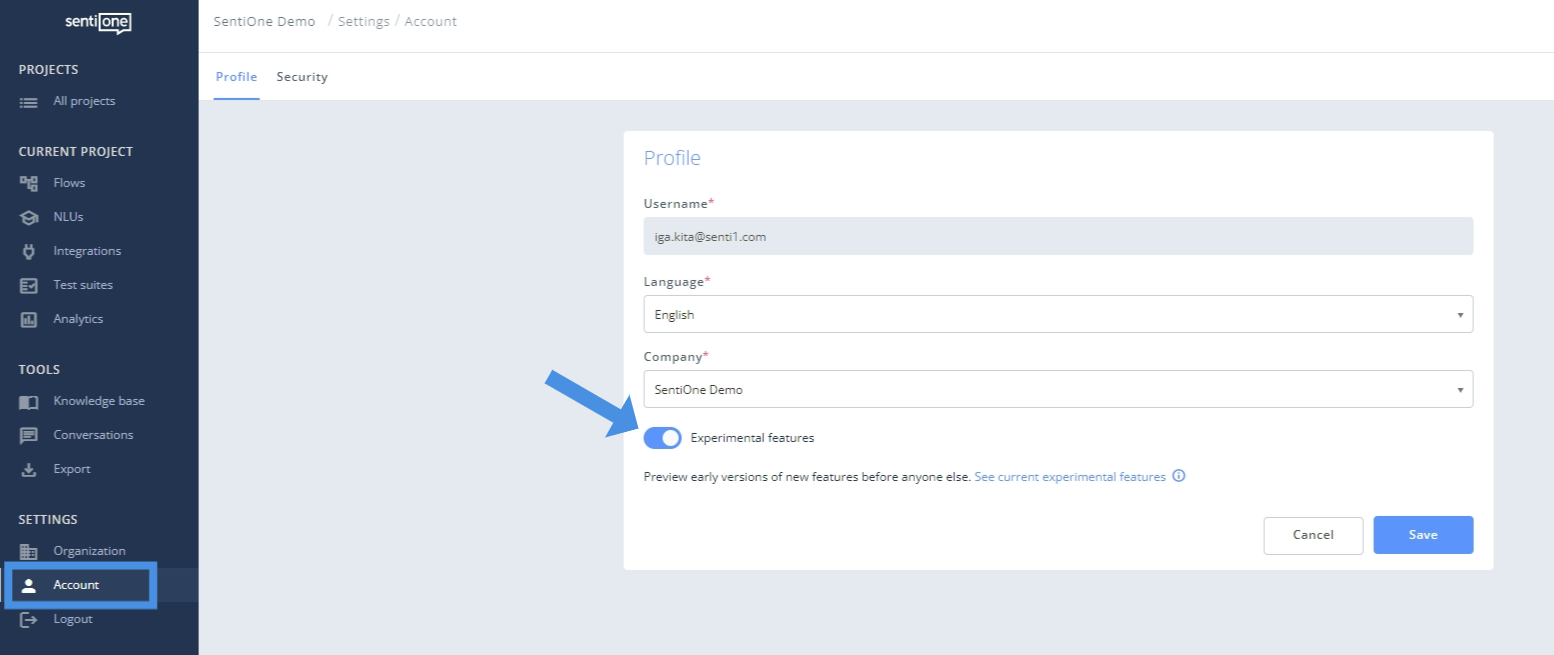The image size is (1554, 655).
Task: Switch to the Profile tab
Action: 237,77
